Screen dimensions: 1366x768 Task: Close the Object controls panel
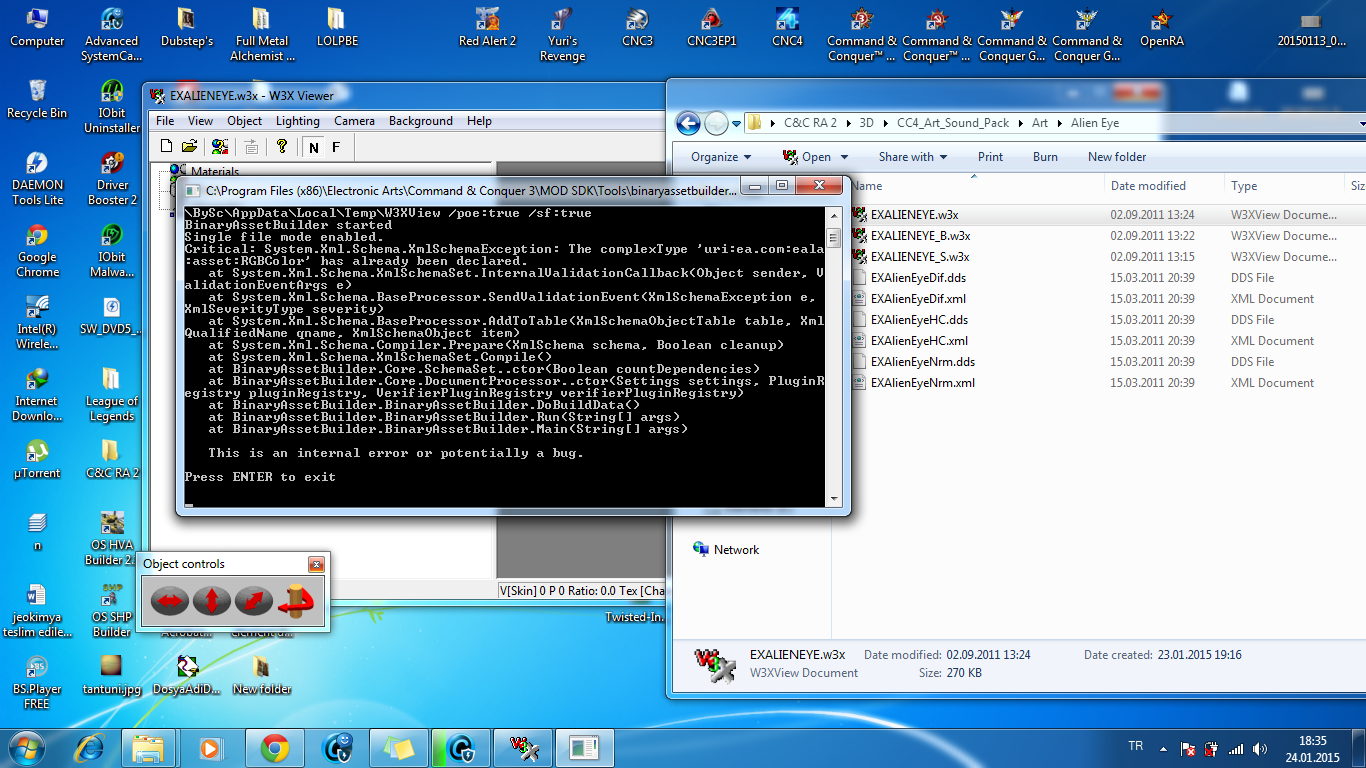[316, 564]
